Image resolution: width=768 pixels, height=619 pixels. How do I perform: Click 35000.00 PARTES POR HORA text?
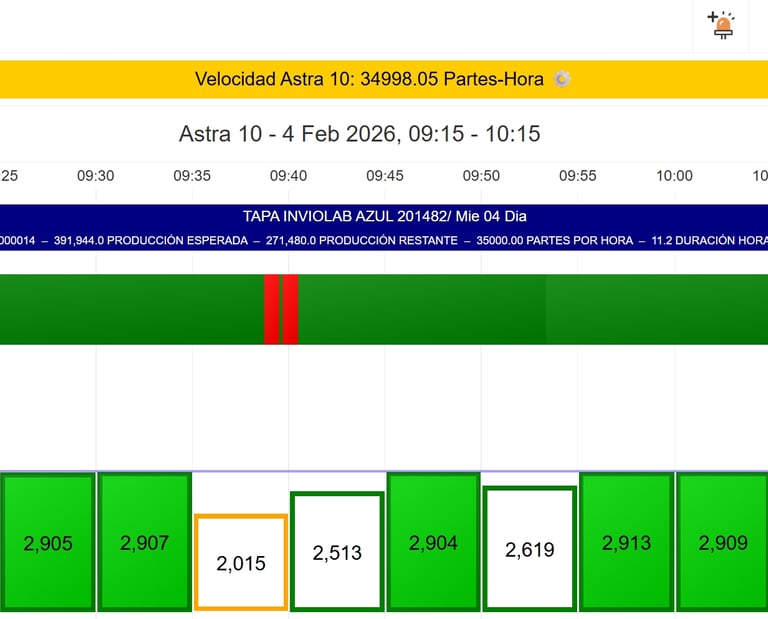pos(554,240)
